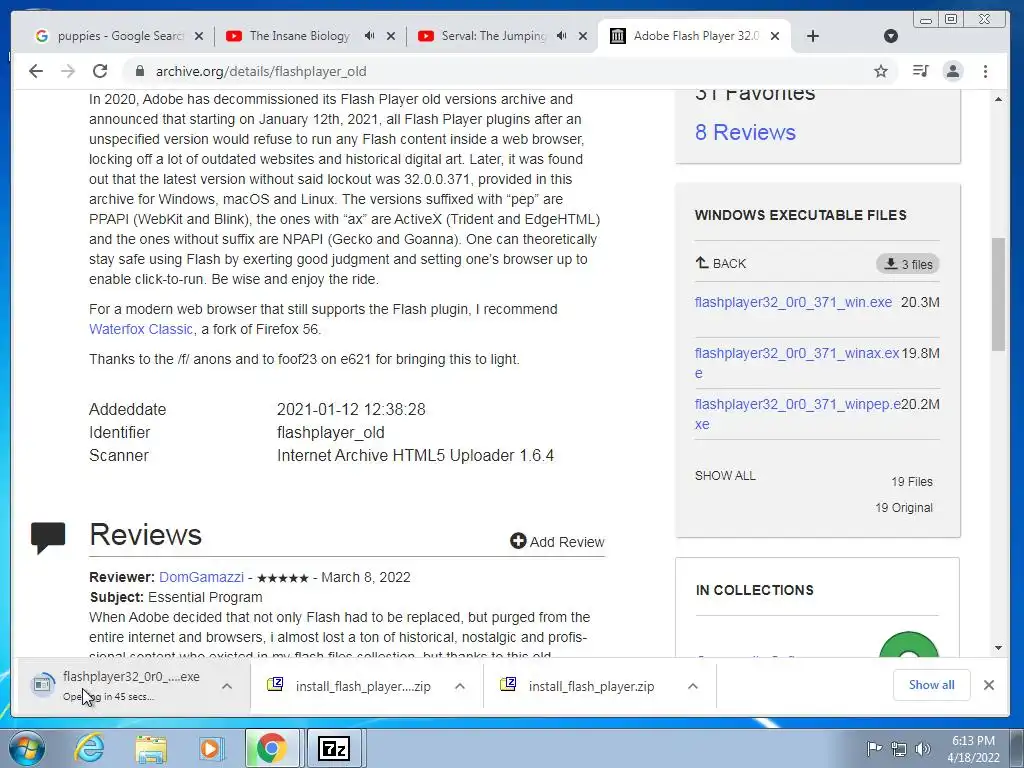Close The Insane Biology tab
The height and width of the screenshot is (768, 1024).
391,36
